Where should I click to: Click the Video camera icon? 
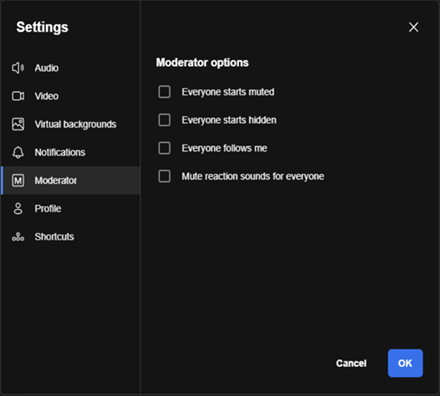click(18, 96)
